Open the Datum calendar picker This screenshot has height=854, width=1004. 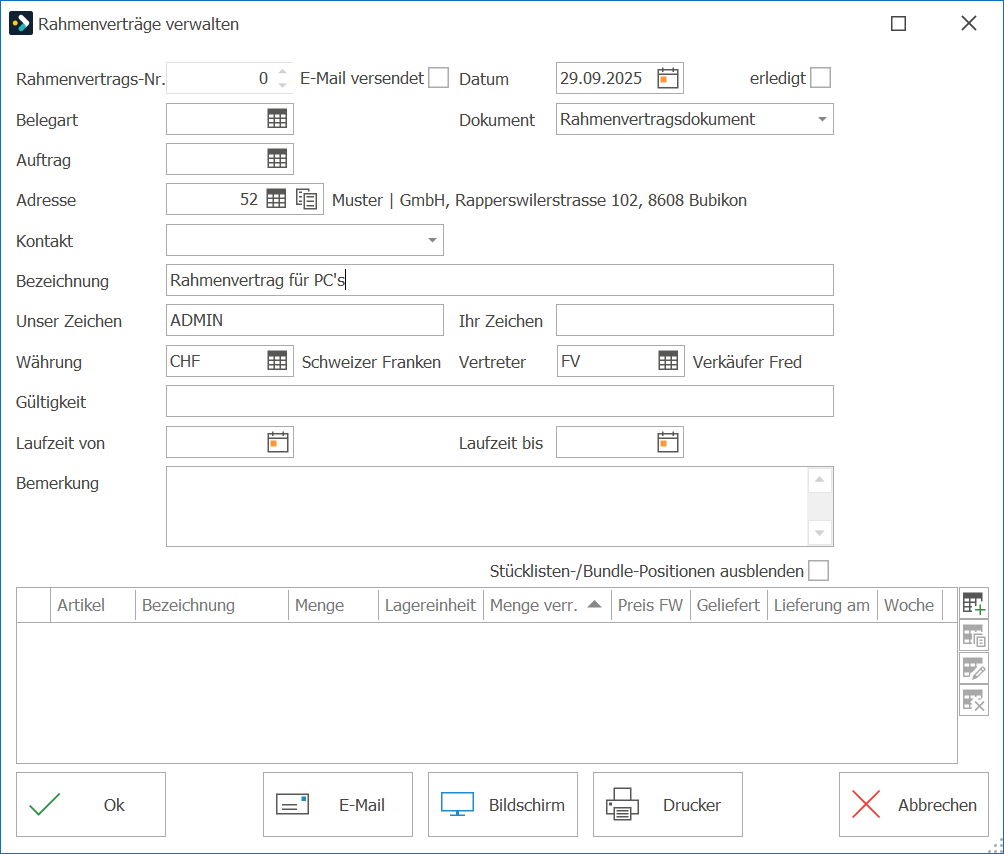click(x=668, y=78)
